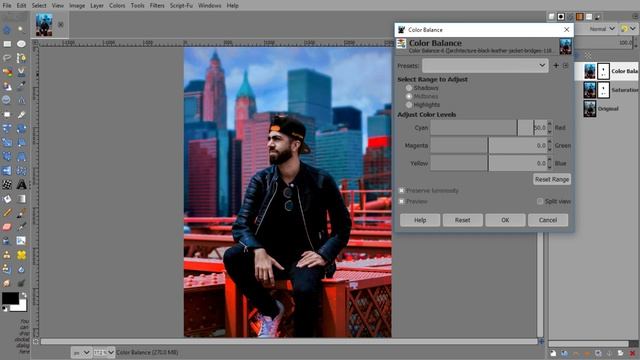Select the Ellipse Select tool
The image size is (640, 360).
tap(21, 44)
